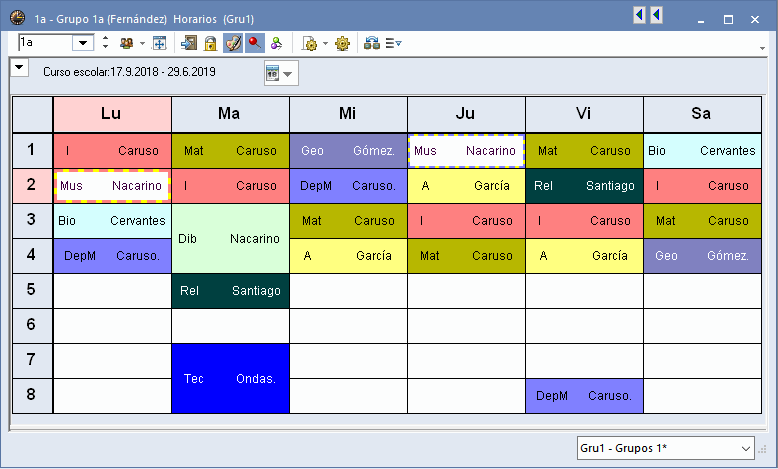Open the list lines dropdown icon
The height and width of the screenshot is (469, 778).
tap(393, 44)
